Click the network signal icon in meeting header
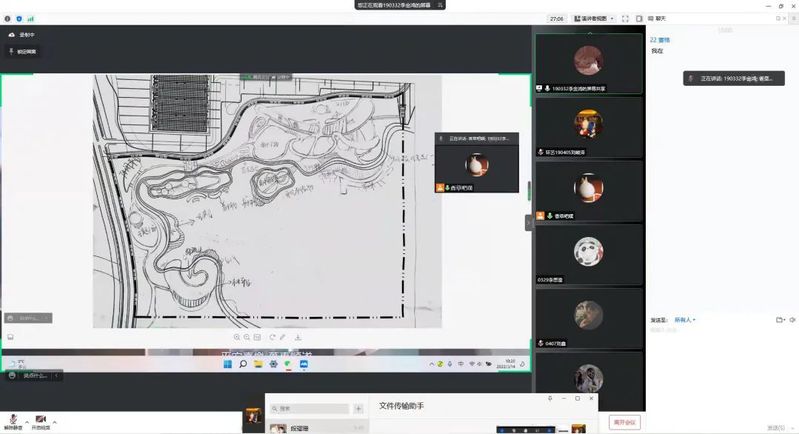Image resolution: width=799 pixels, height=434 pixels. (x=29, y=18)
